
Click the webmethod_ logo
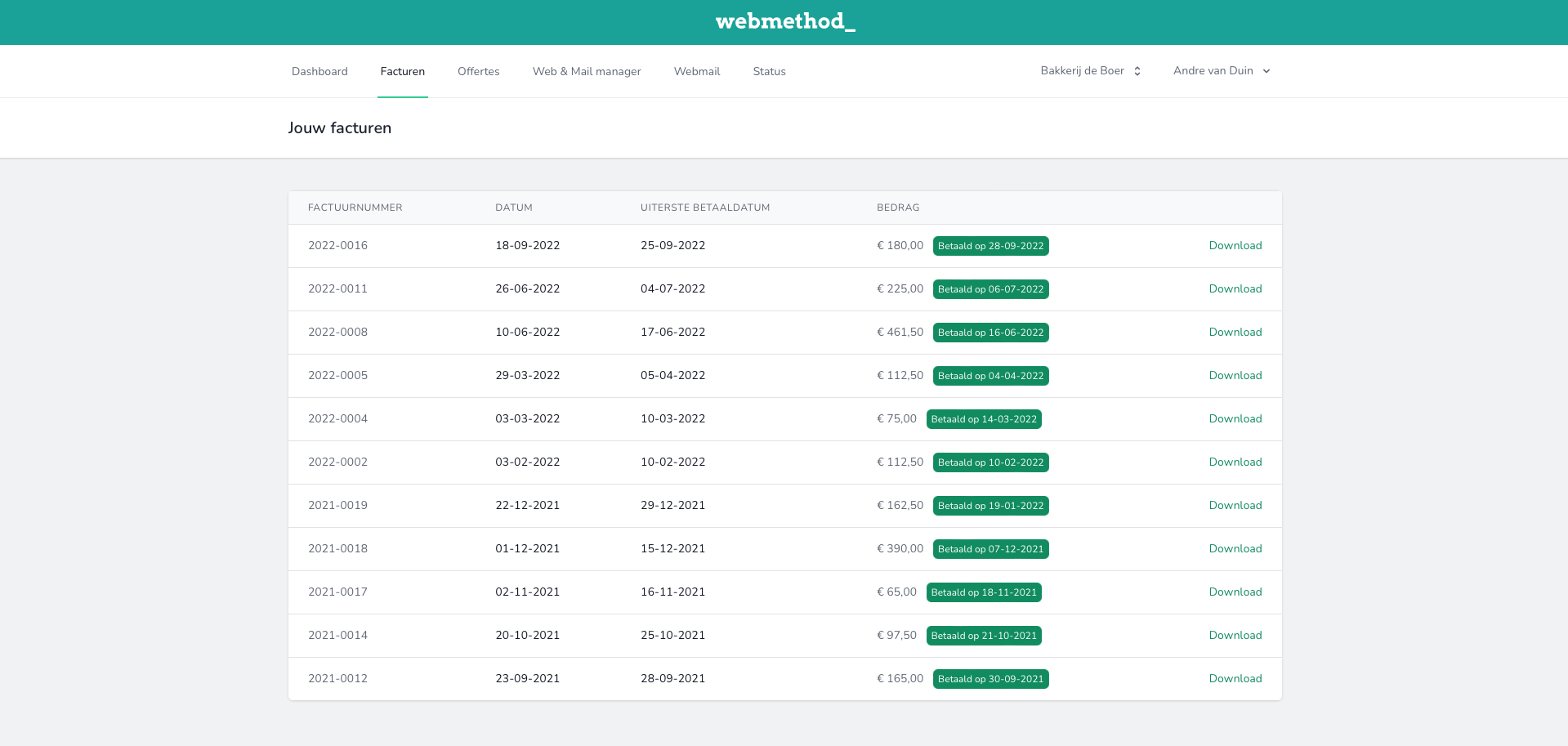[784, 22]
